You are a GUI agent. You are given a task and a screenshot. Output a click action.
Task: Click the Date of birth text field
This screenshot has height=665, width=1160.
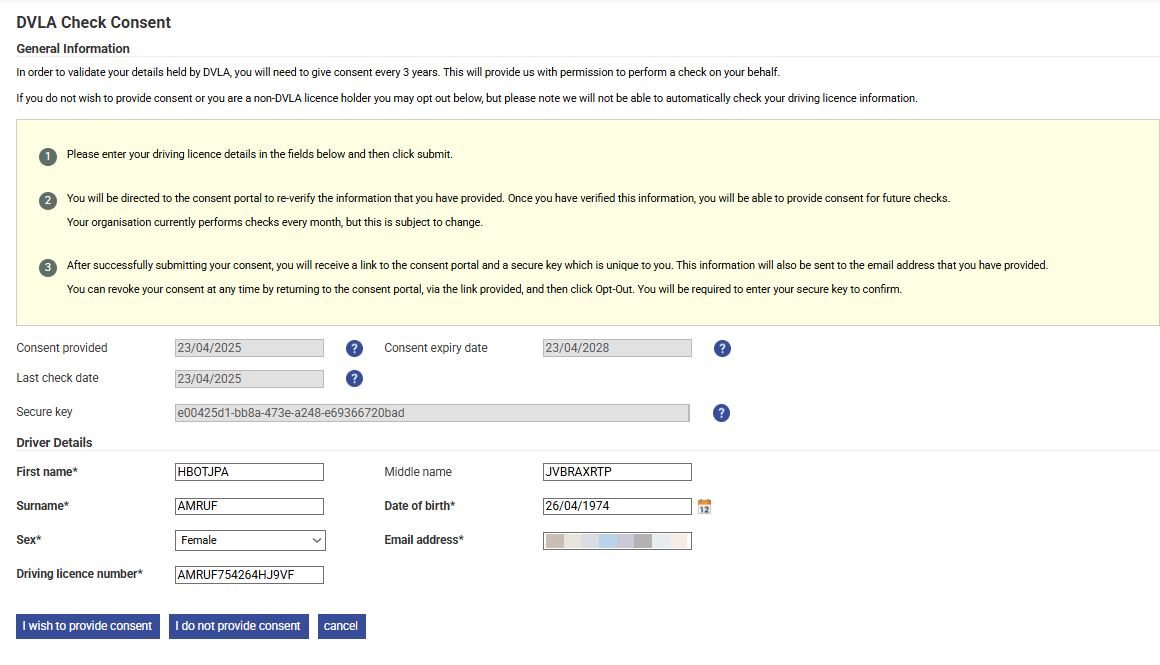[x=617, y=506]
